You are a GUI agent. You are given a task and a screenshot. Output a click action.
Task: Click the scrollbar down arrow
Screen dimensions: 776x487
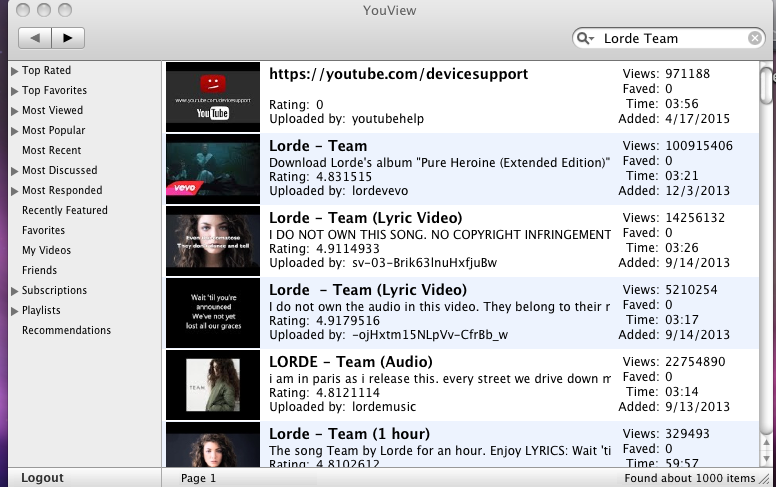point(767,459)
